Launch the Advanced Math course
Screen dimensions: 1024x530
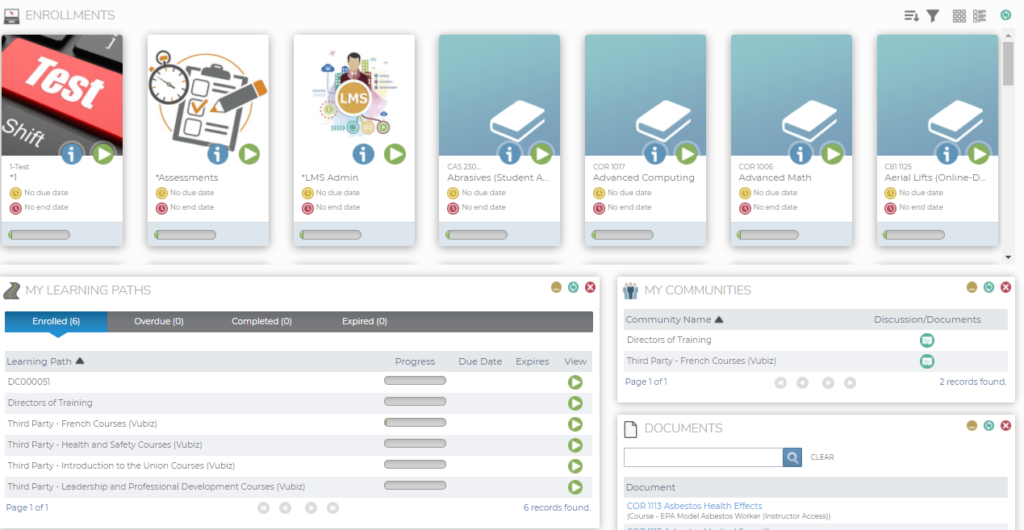833,153
